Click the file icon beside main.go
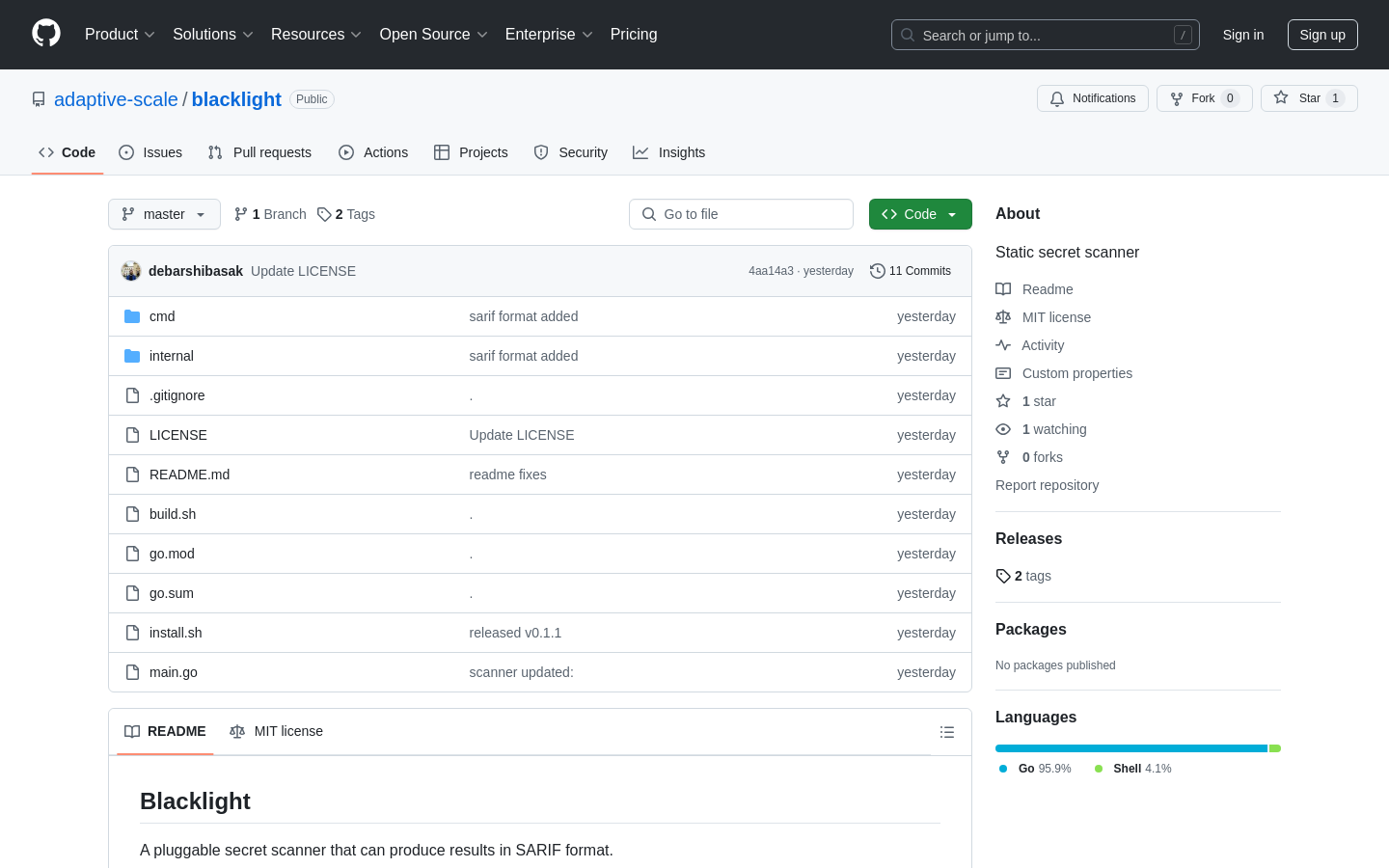 132,672
